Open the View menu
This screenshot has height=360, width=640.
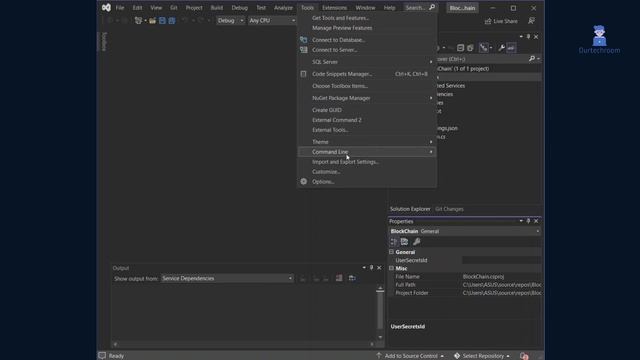coord(156,8)
